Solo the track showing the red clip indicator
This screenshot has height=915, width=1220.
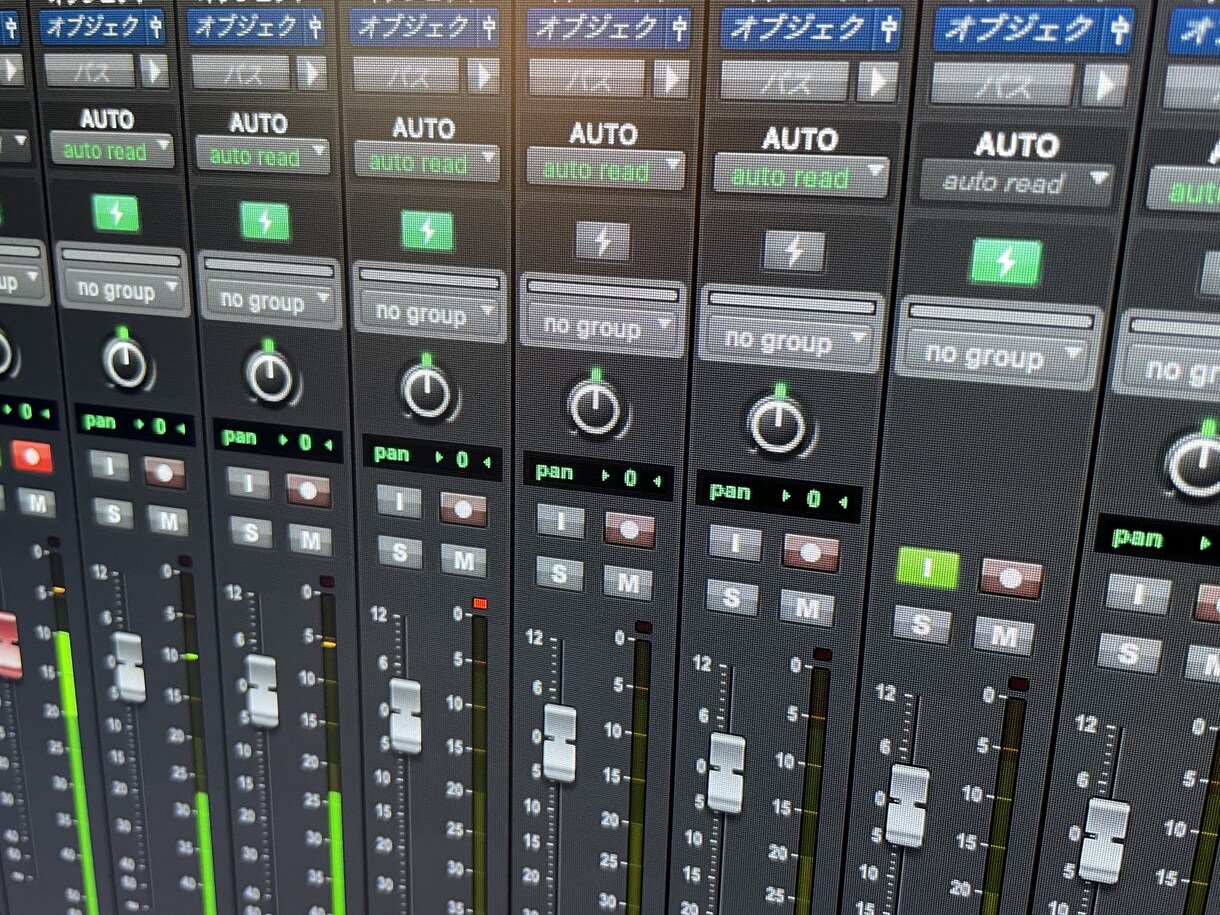(400, 551)
